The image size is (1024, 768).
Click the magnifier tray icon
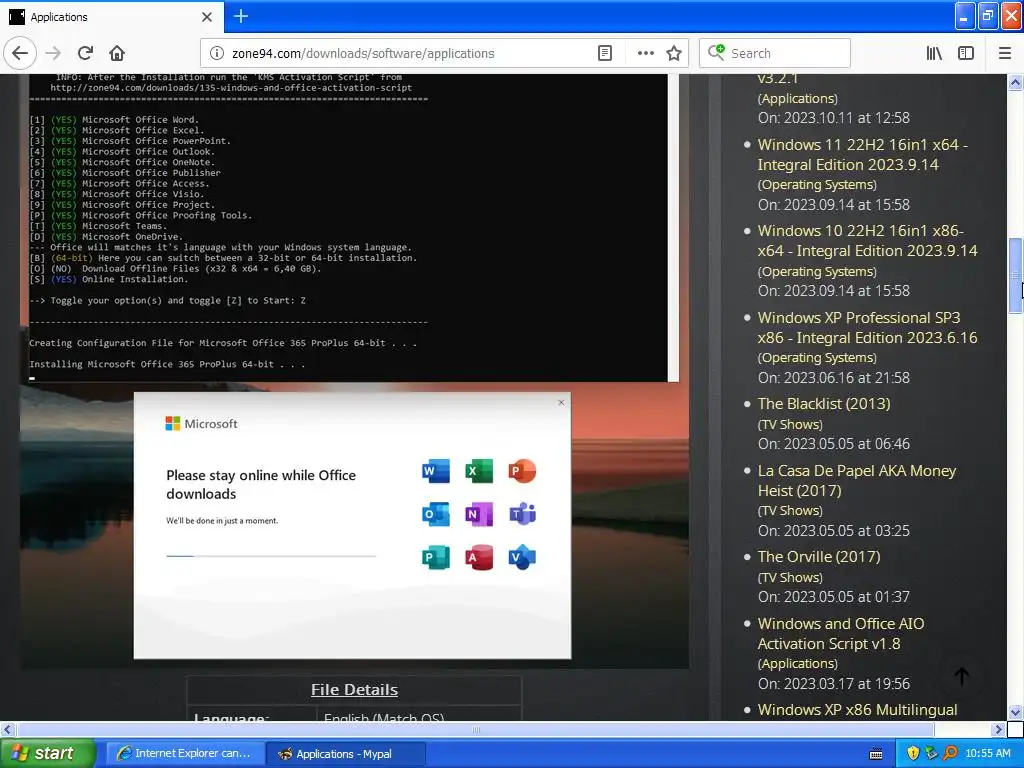point(950,753)
